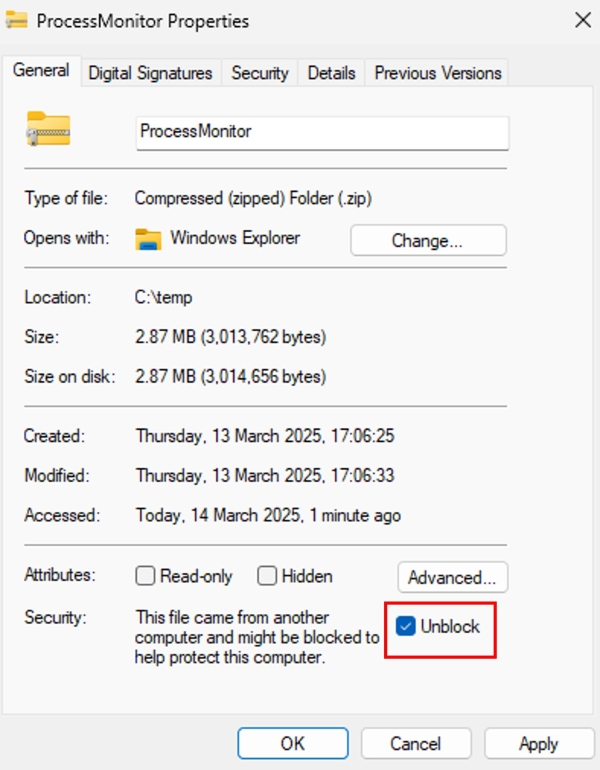Cancel the properties dialog
Screen dimensions: 600x770
coord(416,743)
